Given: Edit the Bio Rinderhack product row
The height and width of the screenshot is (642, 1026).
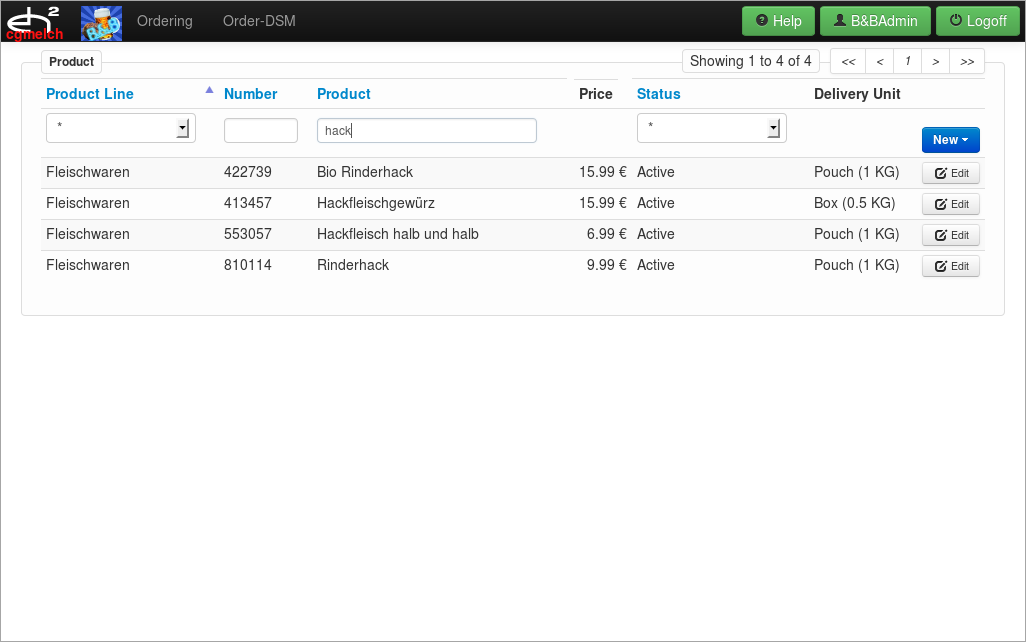Looking at the screenshot, I should pyautogui.click(x=950, y=173).
